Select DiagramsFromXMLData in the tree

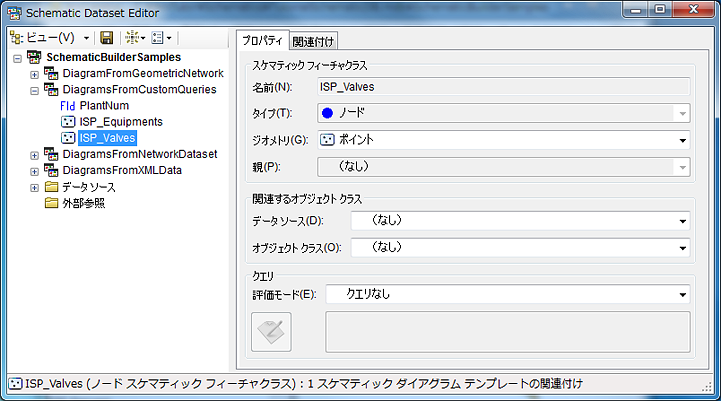122,170
